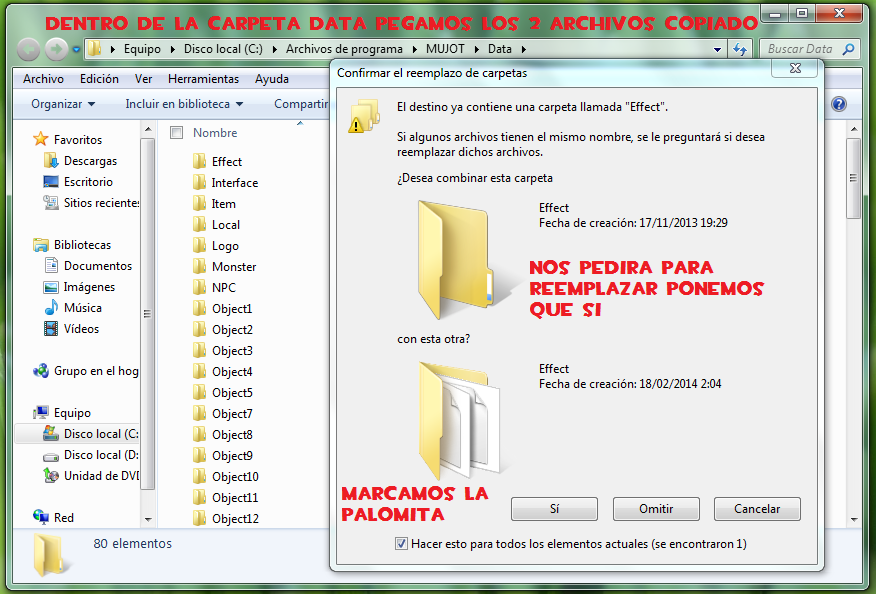Open the blue Ayuda help icon

(x=838, y=103)
